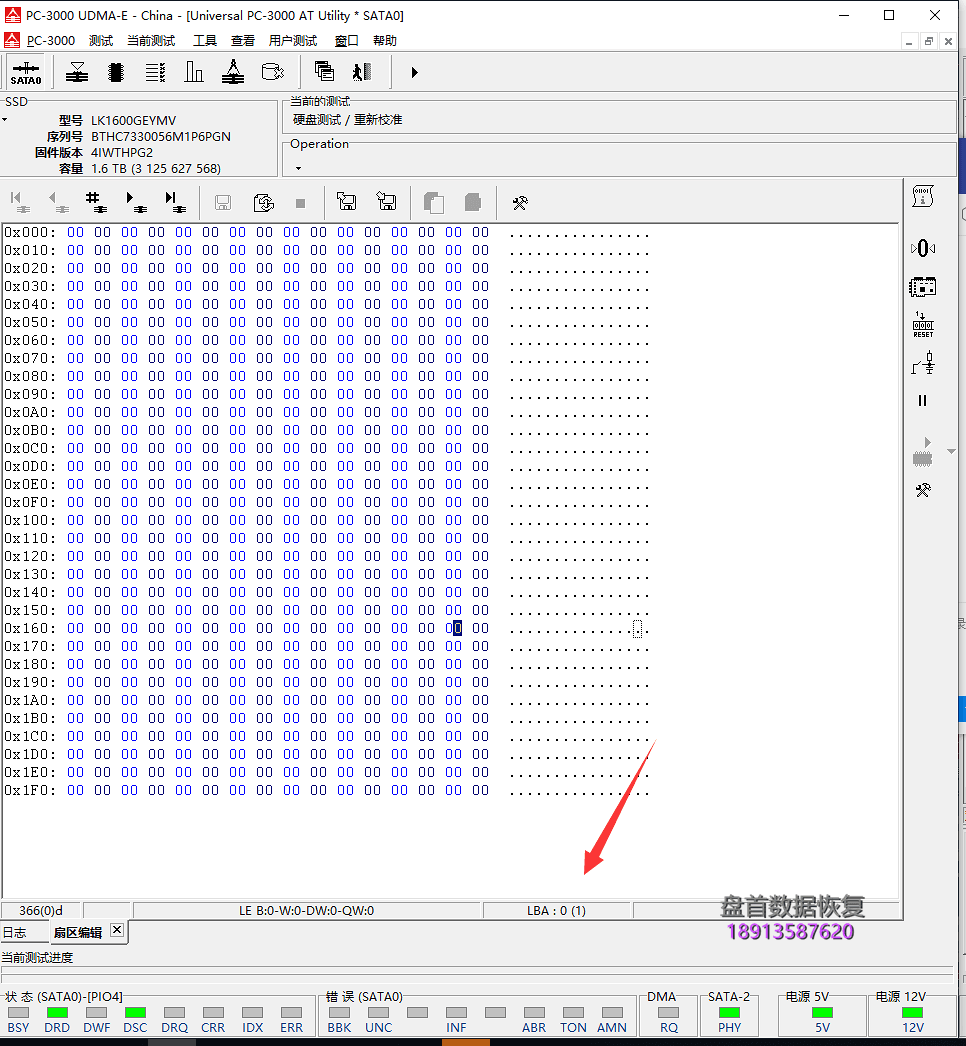
Task: Restore the inner utility window
Action: pyautogui.click(x=929, y=41)
